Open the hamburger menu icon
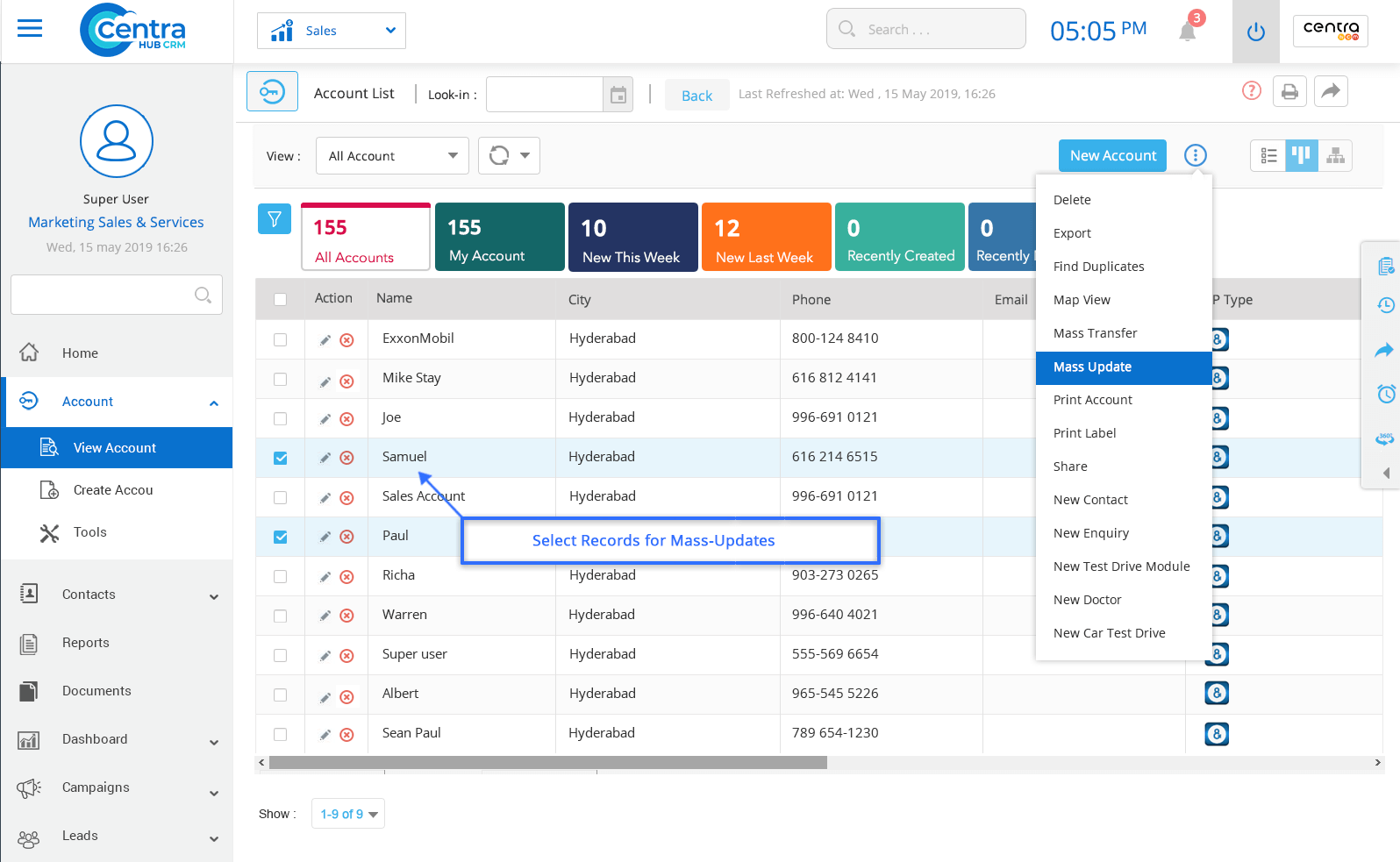1400x862 pixels. (x=30, y=29)
